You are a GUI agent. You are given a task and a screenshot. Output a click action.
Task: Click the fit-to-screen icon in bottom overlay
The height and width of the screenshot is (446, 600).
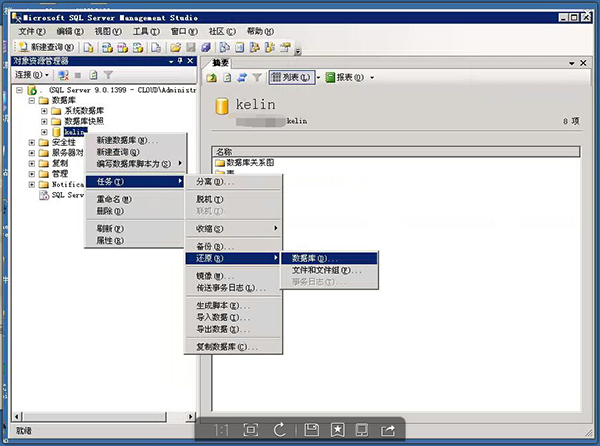pyautogui.click(x=251, y=430)
